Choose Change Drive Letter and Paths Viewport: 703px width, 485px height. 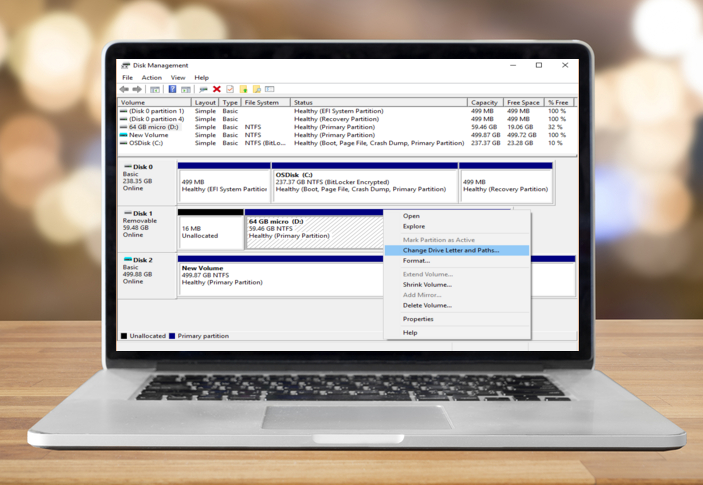click(451, 250)
